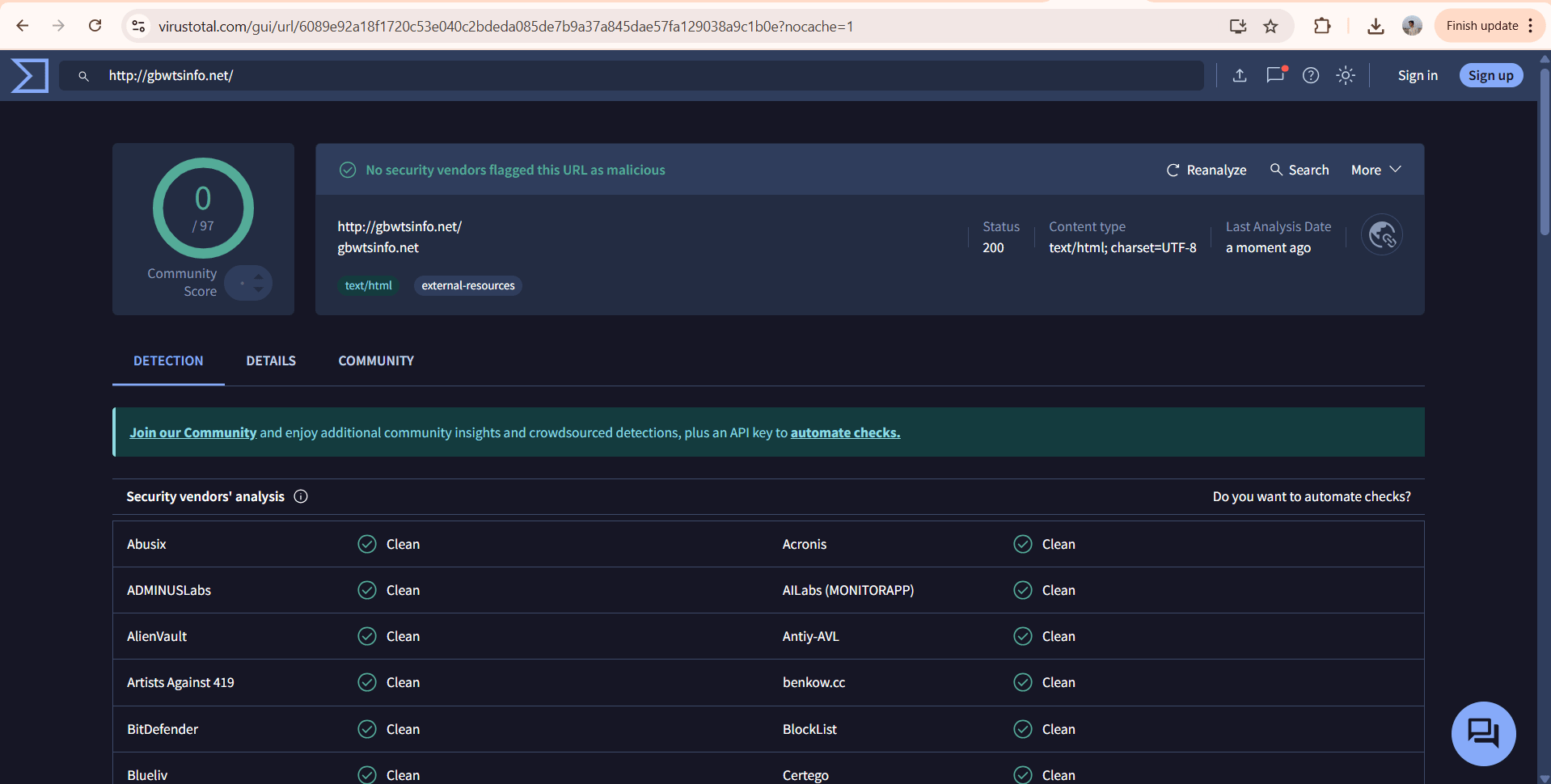The width and height of the screenshot is (1551, 784).
Task: Open the browser extensions puzzle icon
Action: coord(1322,27)
